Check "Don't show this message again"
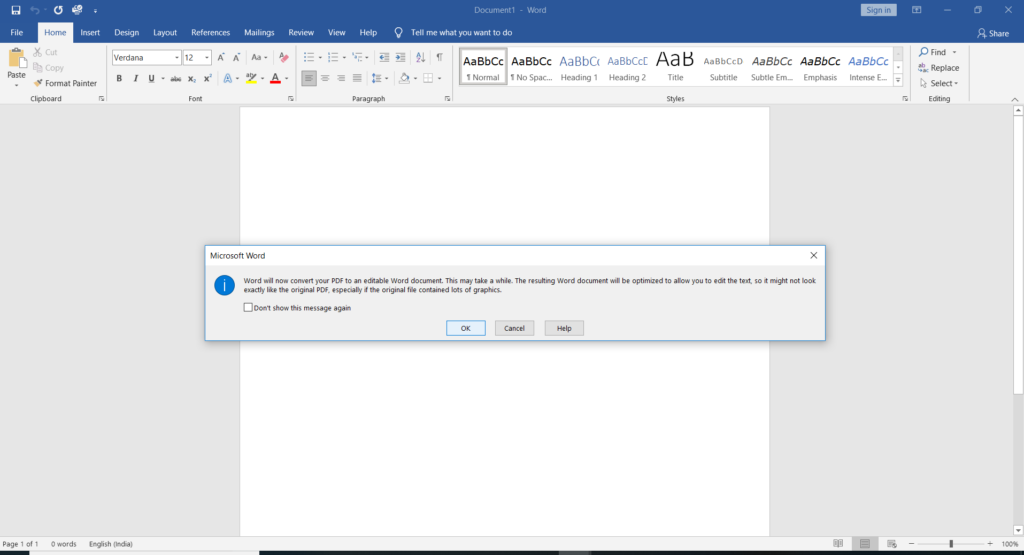 coord(249,308)
